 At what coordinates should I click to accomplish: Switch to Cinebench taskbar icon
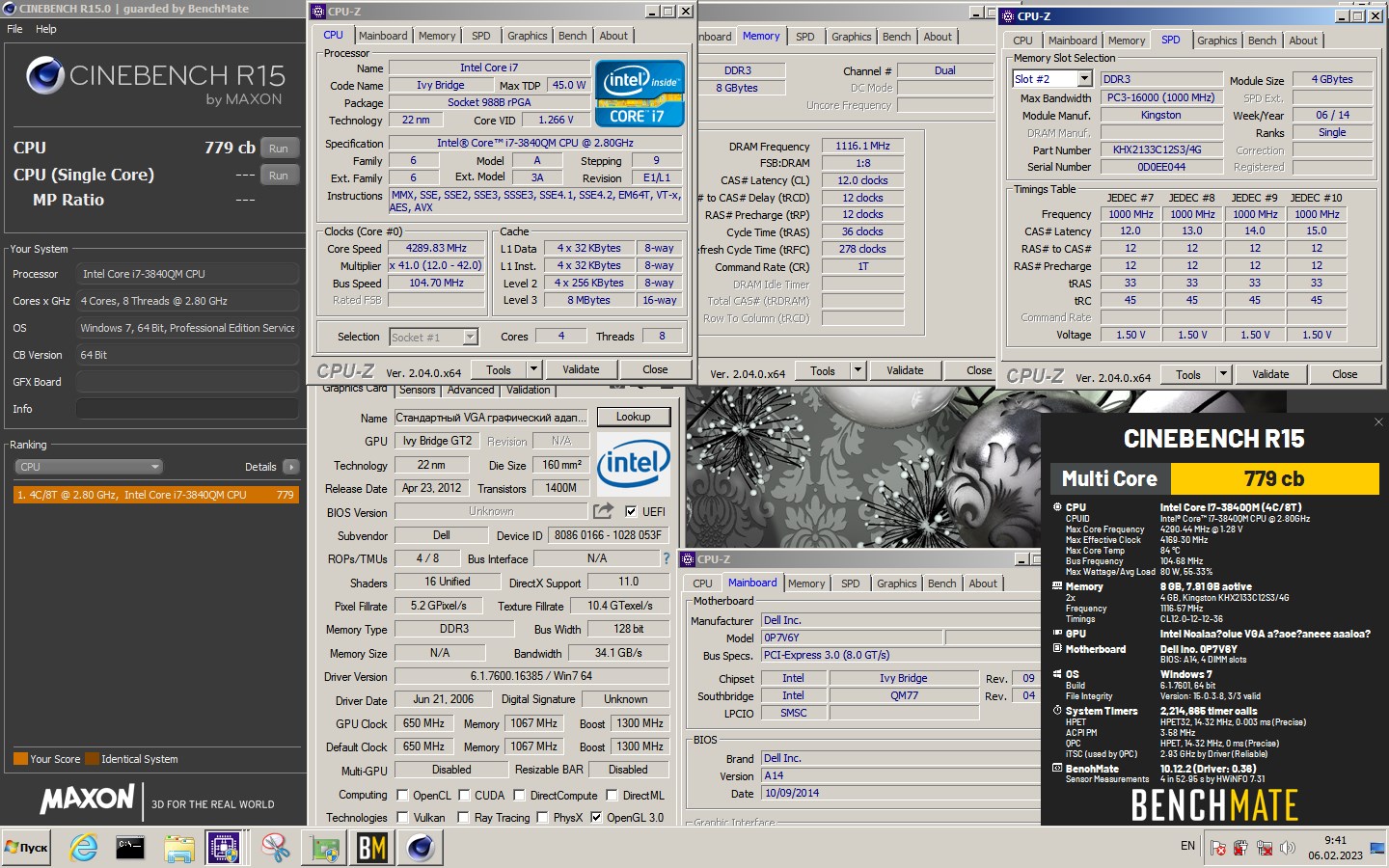(x=420, y=848)
